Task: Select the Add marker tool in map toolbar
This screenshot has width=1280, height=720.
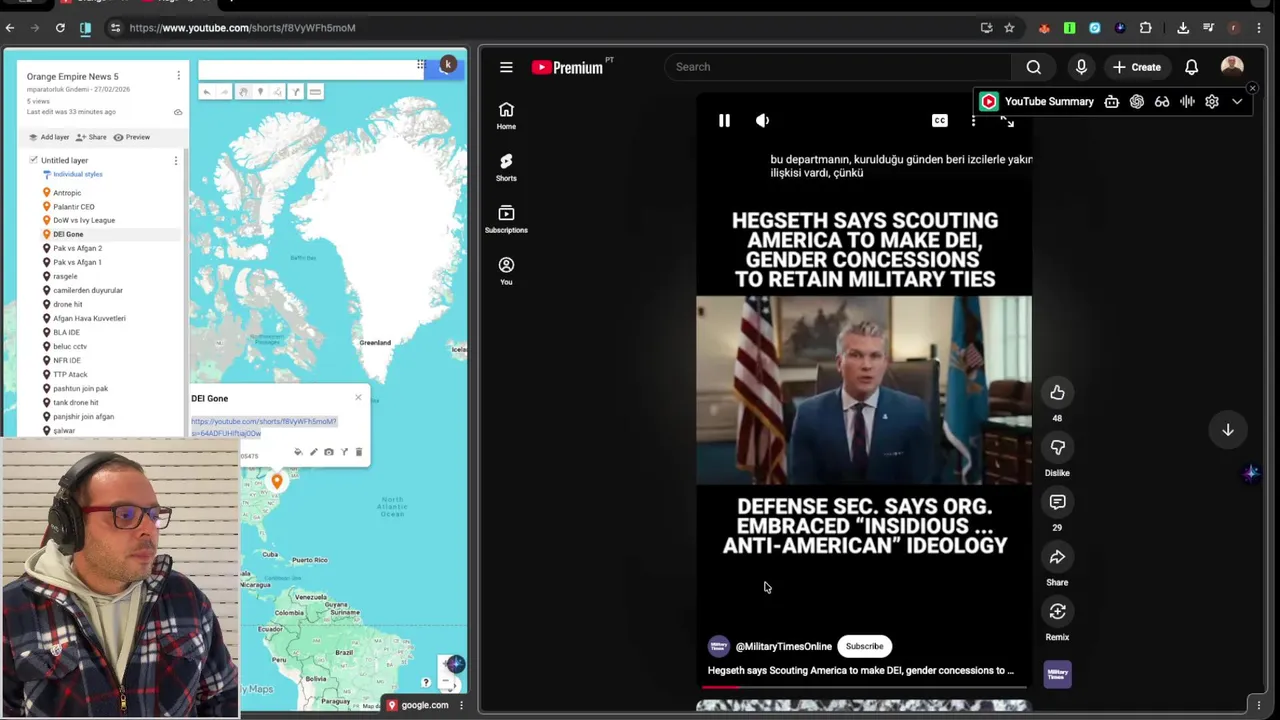Action: pyautogui.click(x=260, y=92)
